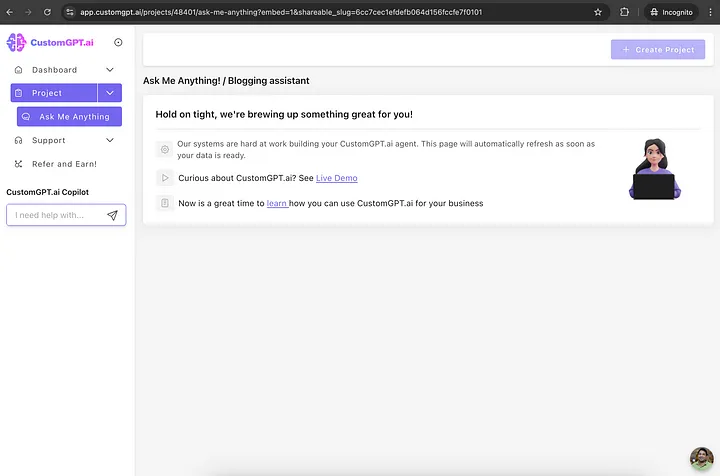Bookmark this page with the star icon
The image size is (720, 476).
(598, 12)
